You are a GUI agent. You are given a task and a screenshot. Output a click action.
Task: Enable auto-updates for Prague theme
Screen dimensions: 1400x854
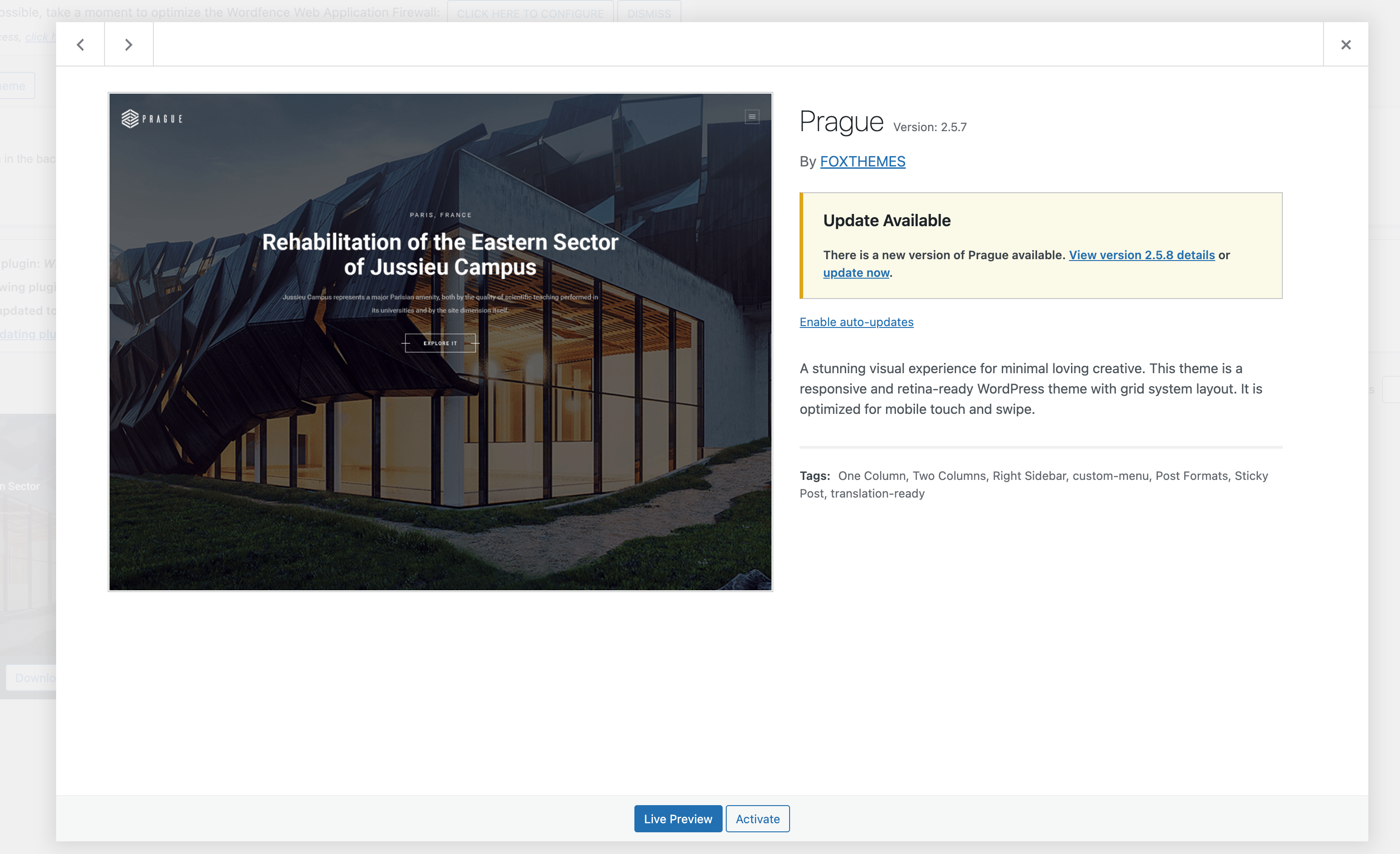(856, 322)
